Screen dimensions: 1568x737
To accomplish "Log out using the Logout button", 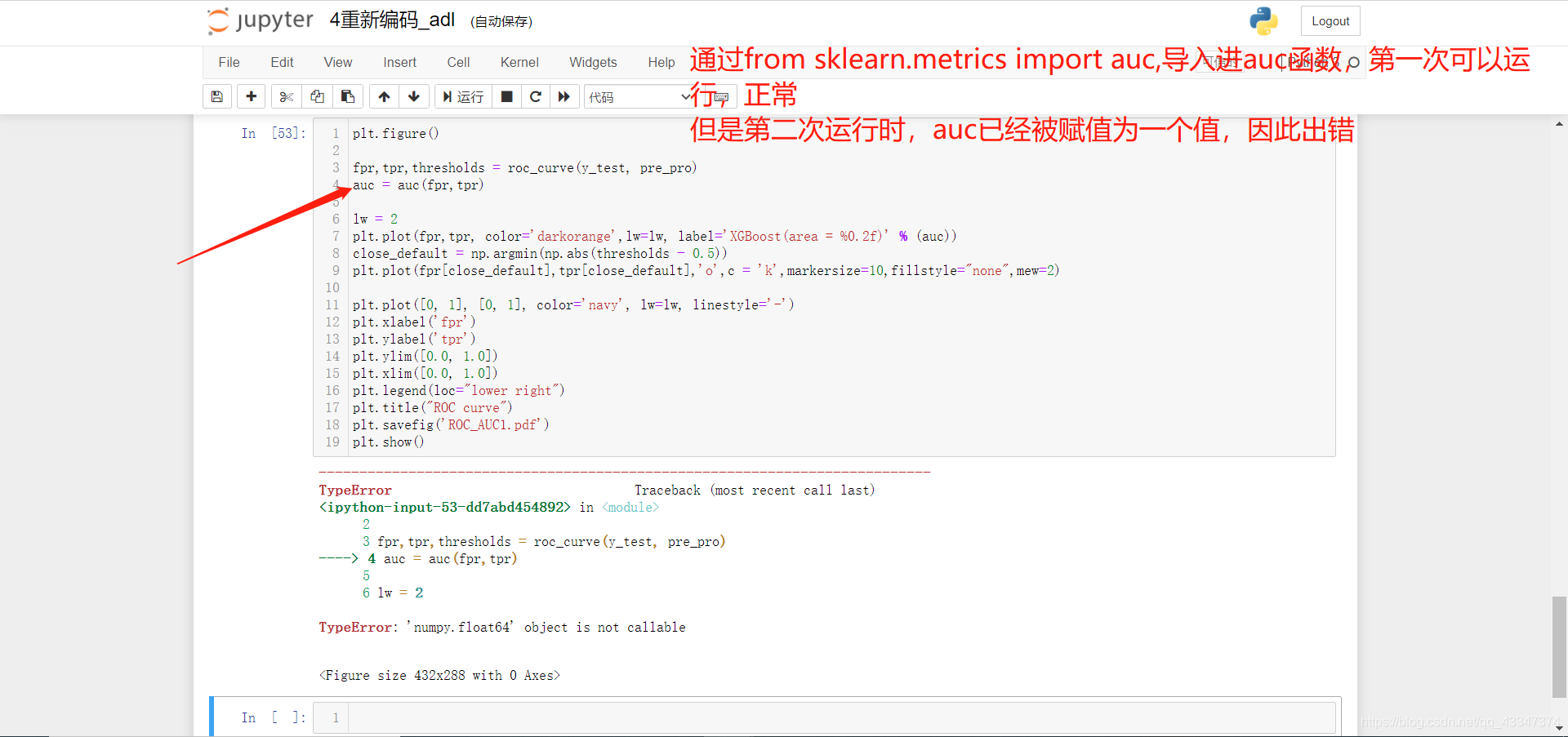I will [1330, 21].
